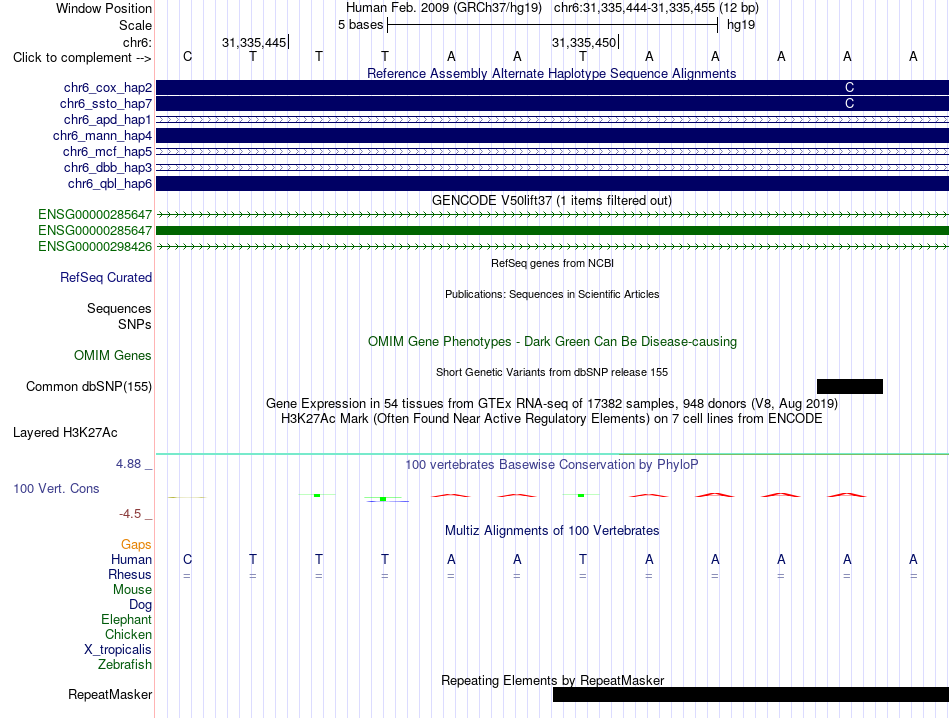Click the C mismatch in chr6_ssto_hap7 bar
The width and height of the screenshot is (950, 718).
click(x=849, y=104)
